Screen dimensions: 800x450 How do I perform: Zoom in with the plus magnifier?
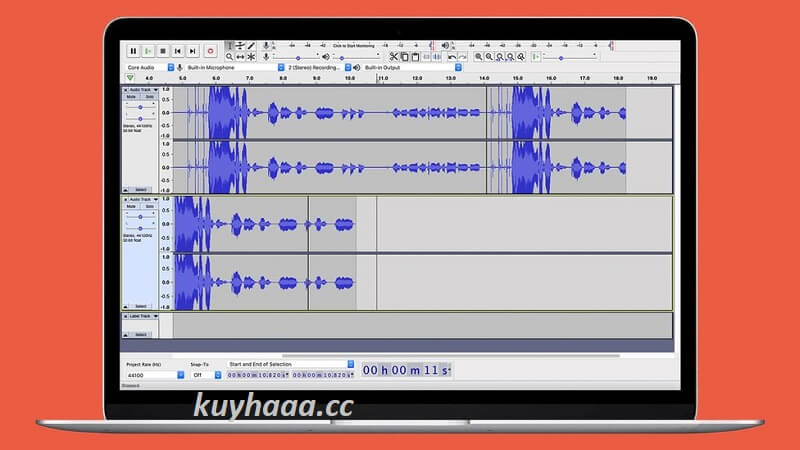coord(478,57)
